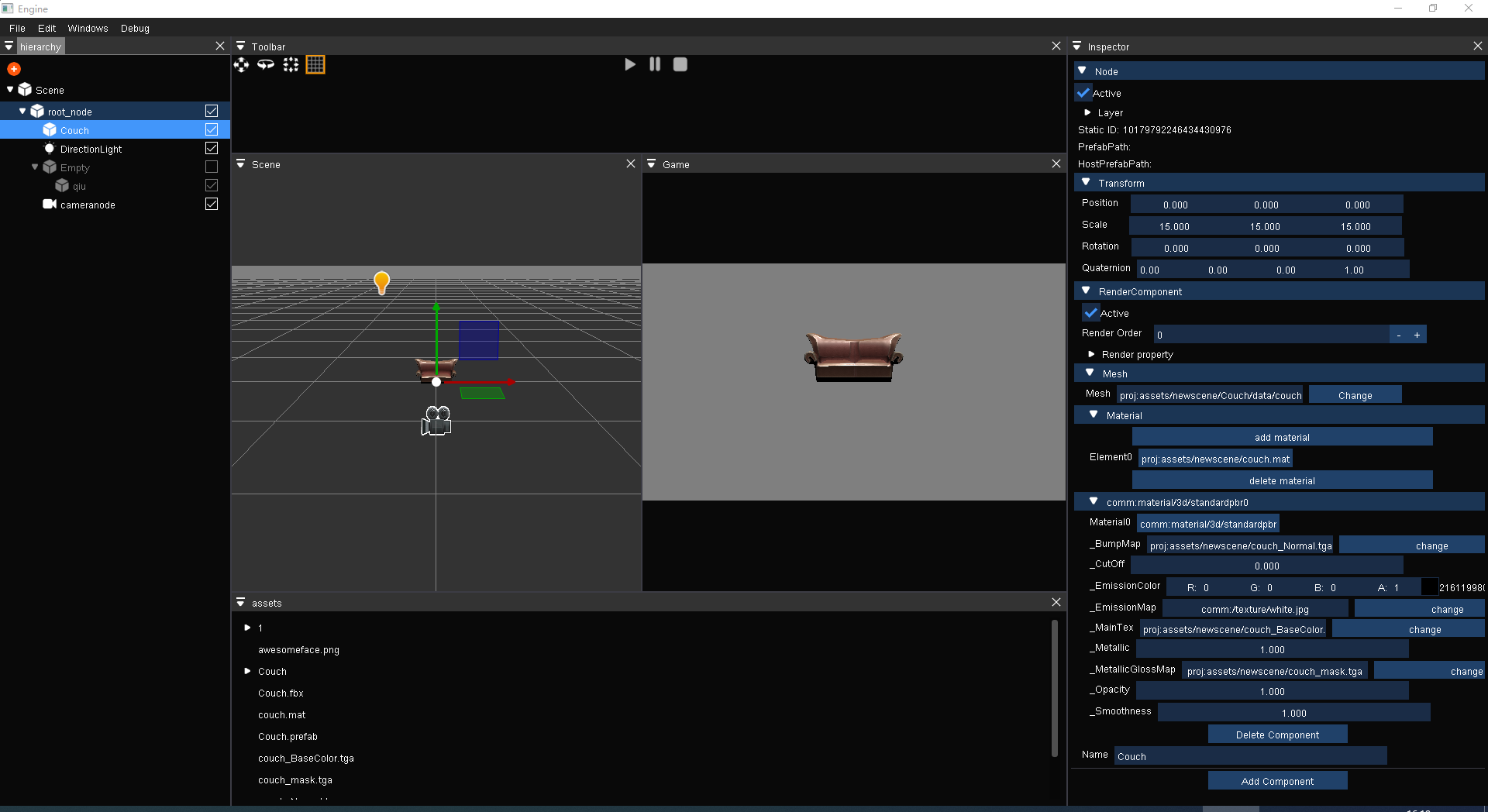
Task: Collapse root_node in hierarchy
Action: tap(22, 112)
